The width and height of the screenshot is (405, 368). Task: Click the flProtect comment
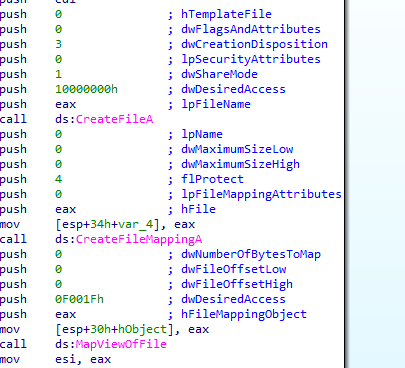[x=212, y=179]
